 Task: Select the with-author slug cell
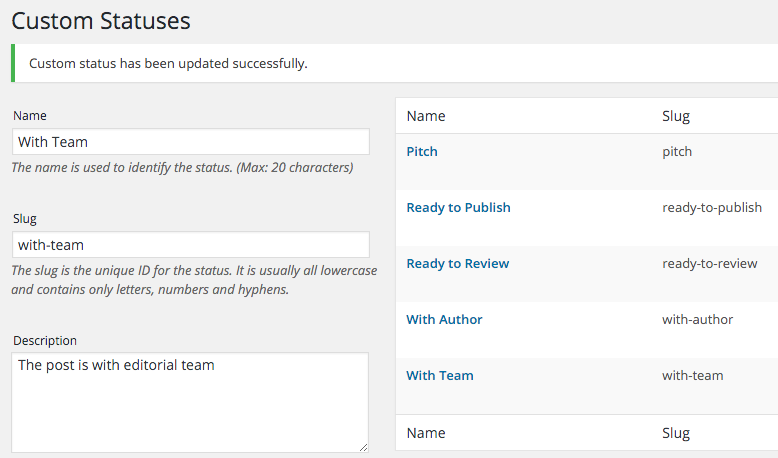point(697,320)
